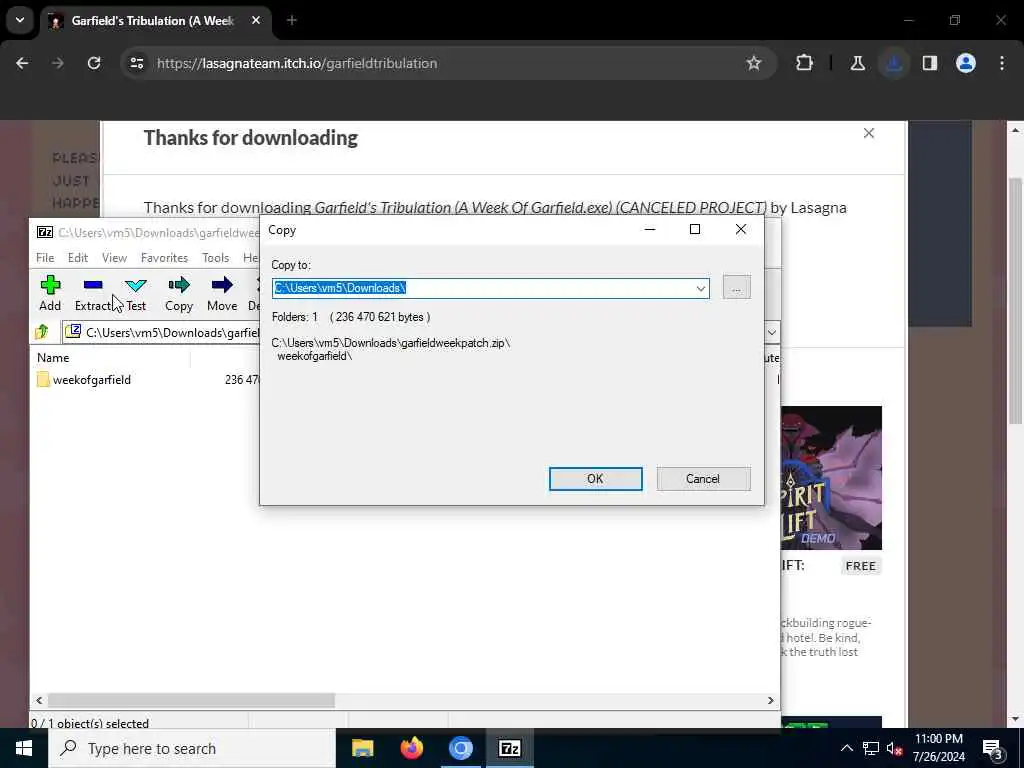
Task: Reload the page in Chrome
Action: (94, 63)
